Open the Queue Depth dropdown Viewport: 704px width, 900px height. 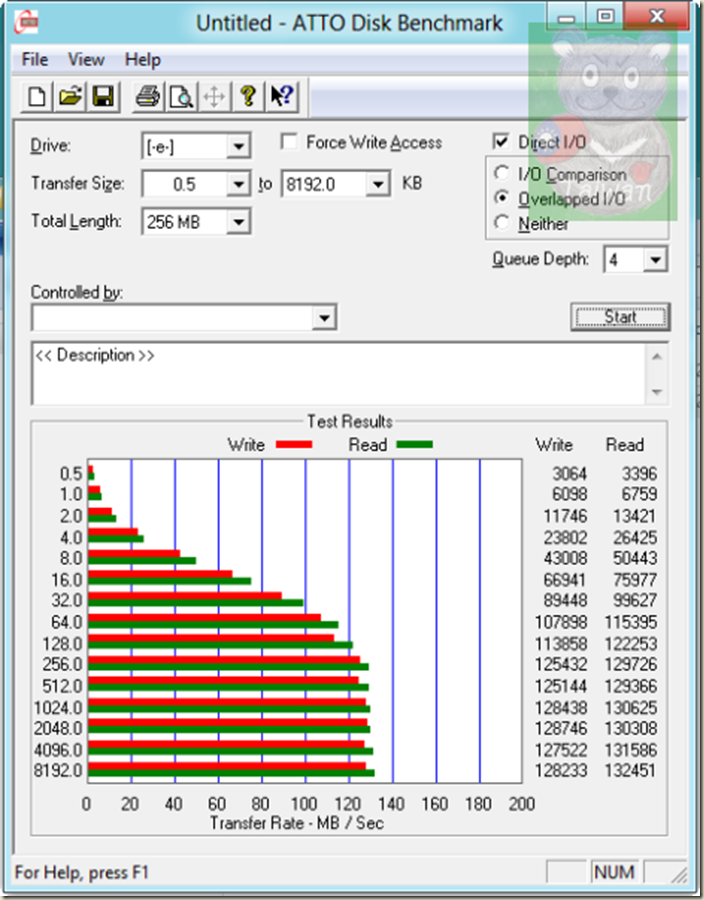[x=655, y=260]
